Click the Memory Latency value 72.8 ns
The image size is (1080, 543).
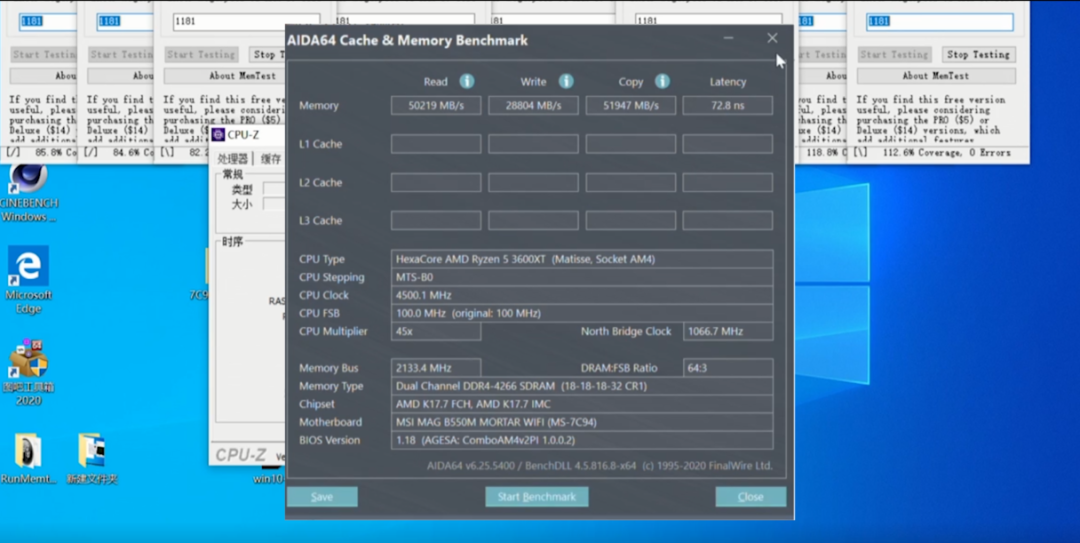(x=727, y=105)
